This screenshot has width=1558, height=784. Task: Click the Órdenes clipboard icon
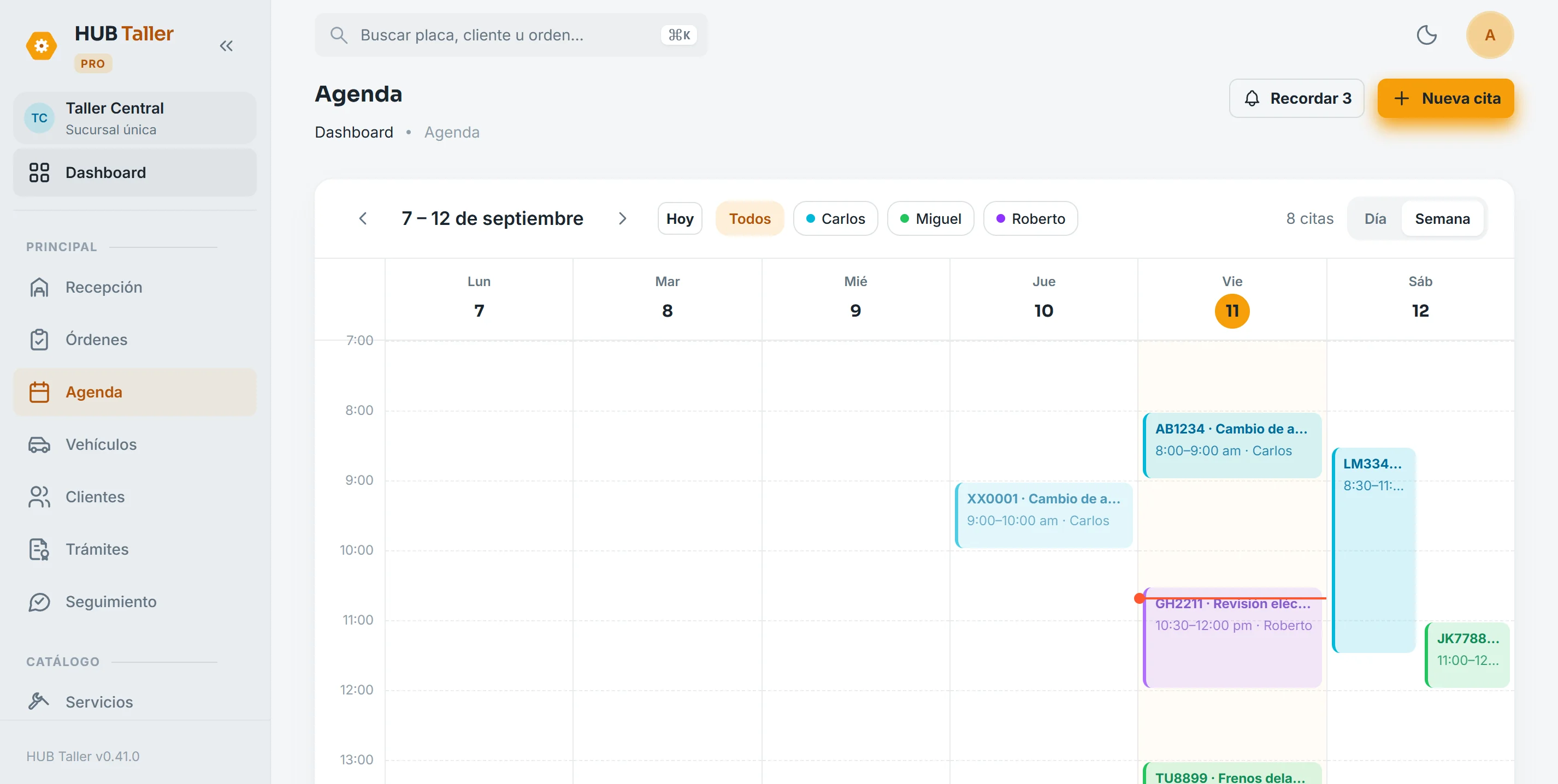[x=39, y=340]
